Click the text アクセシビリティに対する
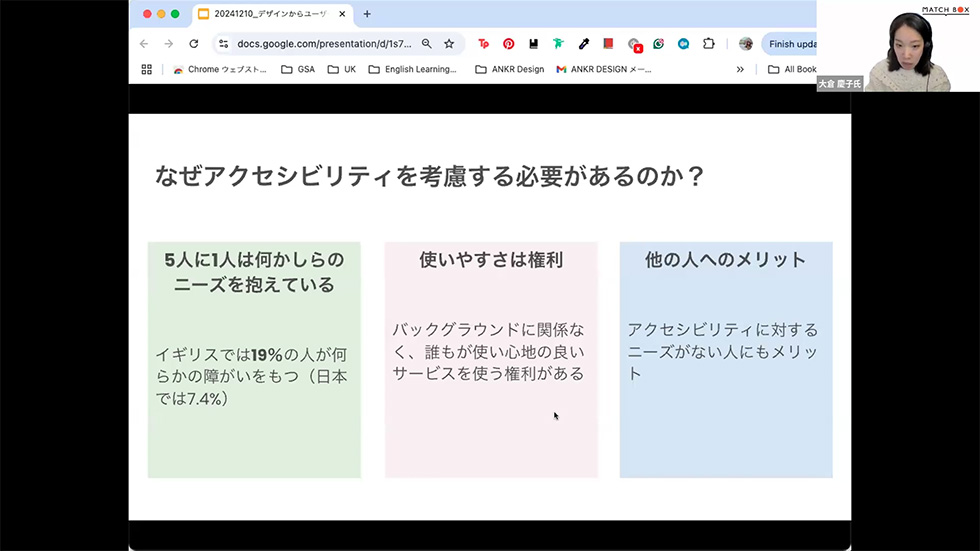The height and width of the screenshot is (551, 980). click(x=722, y=329)
